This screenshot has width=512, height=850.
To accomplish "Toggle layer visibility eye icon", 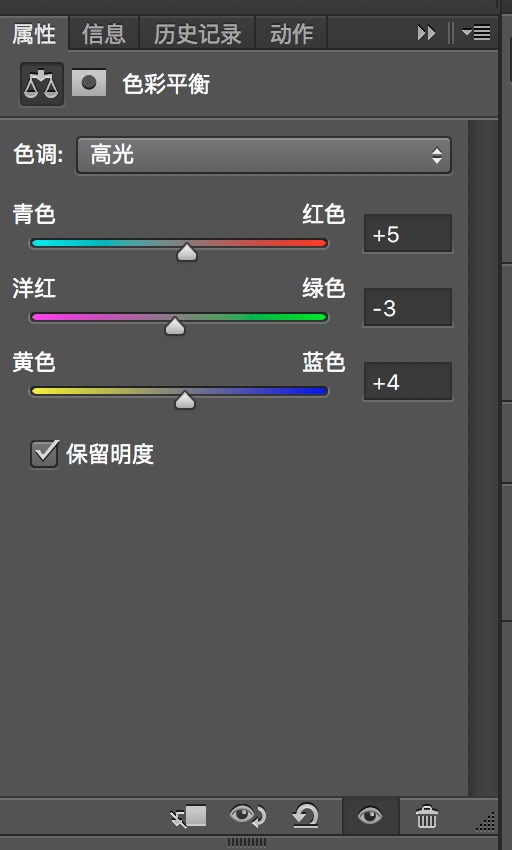I will [x=370, y=815].
